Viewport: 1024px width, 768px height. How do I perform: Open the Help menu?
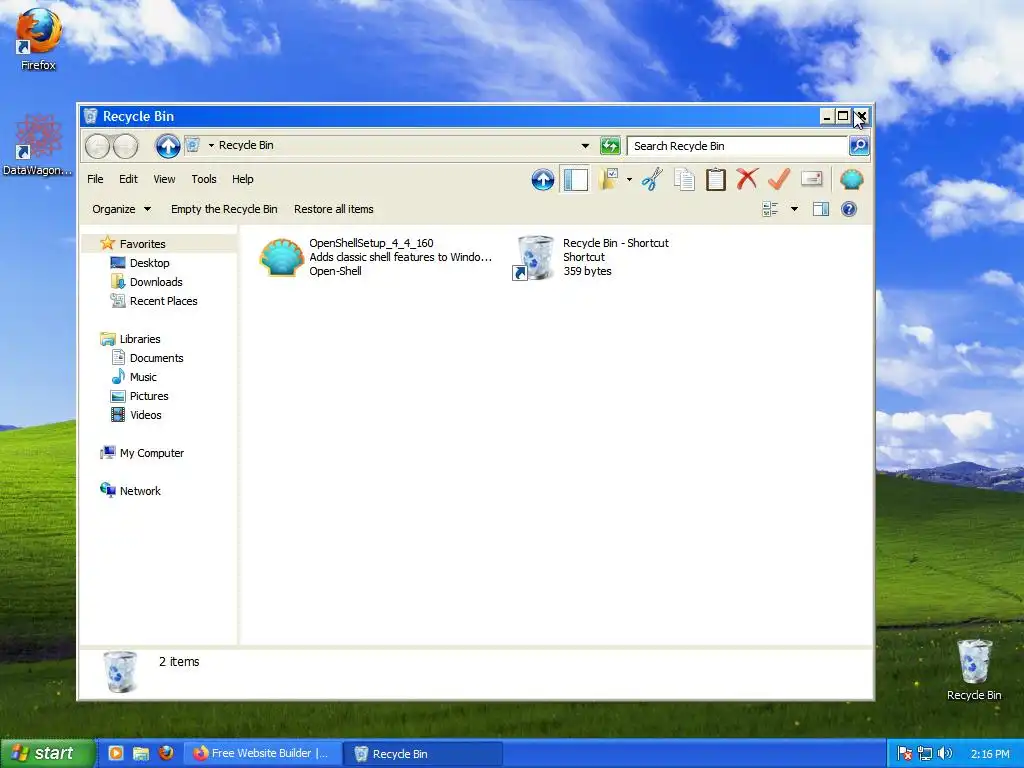[242, 179]
